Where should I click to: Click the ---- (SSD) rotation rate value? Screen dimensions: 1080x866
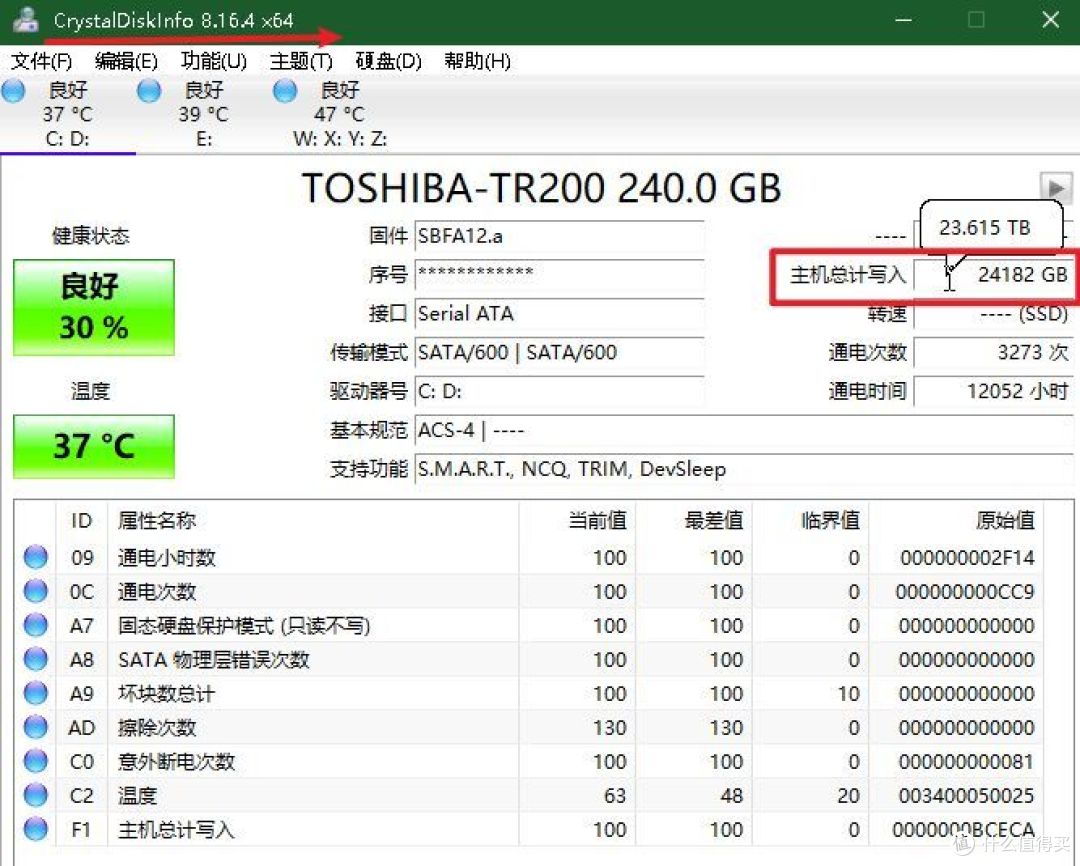[x=993, y=314]
